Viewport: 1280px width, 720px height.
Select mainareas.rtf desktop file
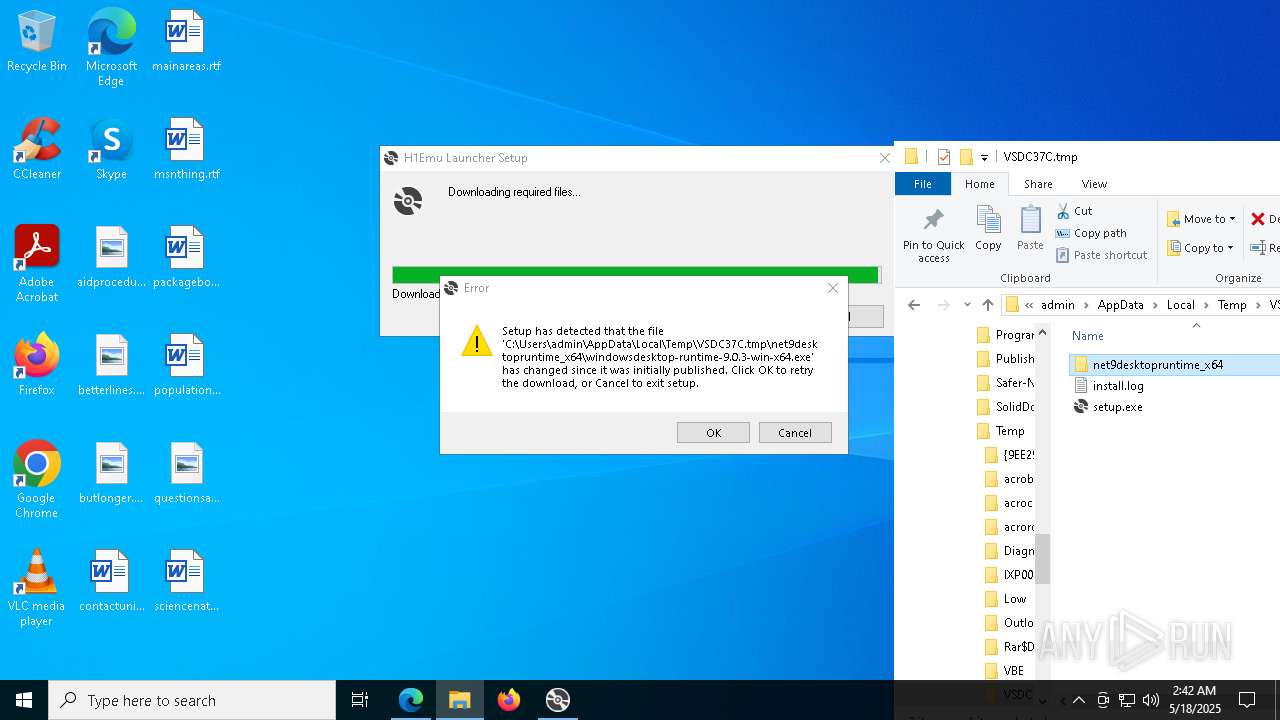pyautogui.click(x=186, y=41)
